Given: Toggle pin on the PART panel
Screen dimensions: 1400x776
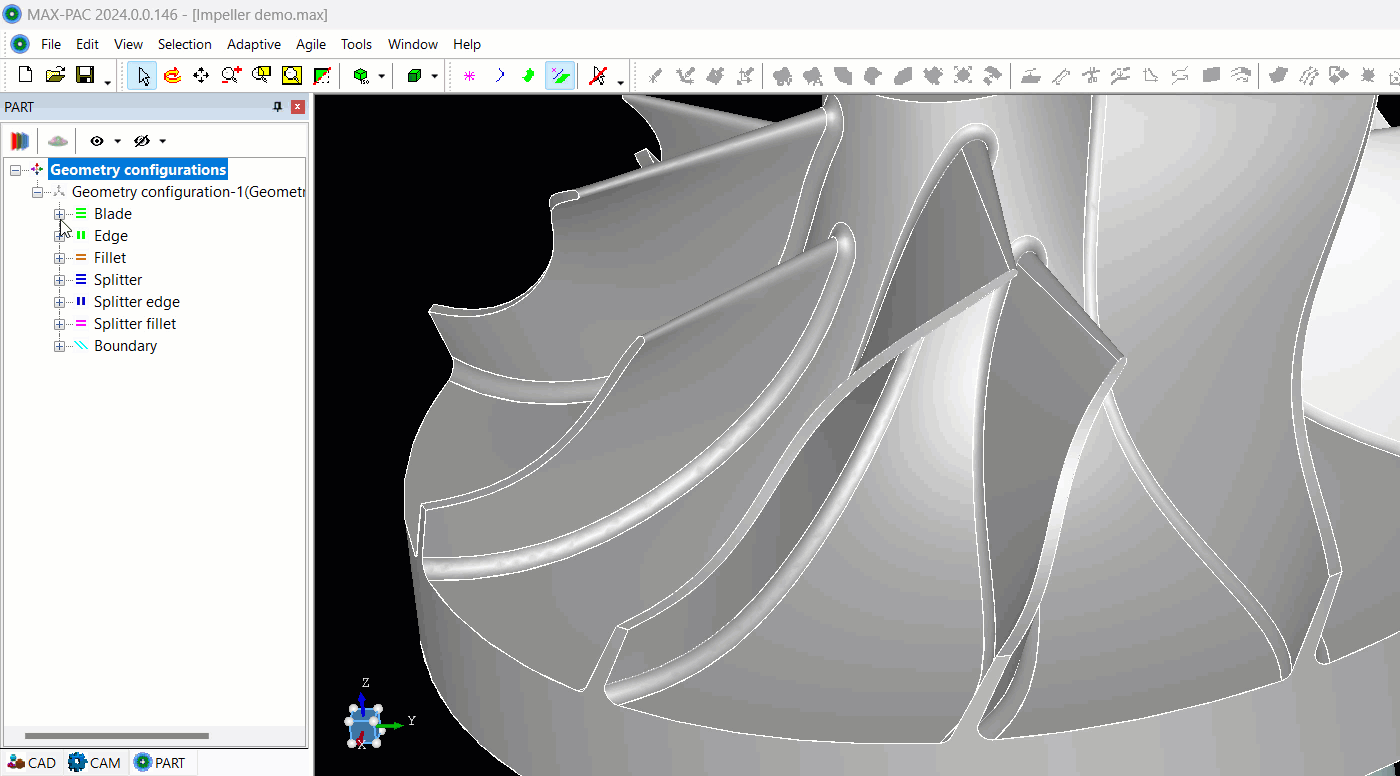Looking at the screenshot, I should click(x=278, y=107).
